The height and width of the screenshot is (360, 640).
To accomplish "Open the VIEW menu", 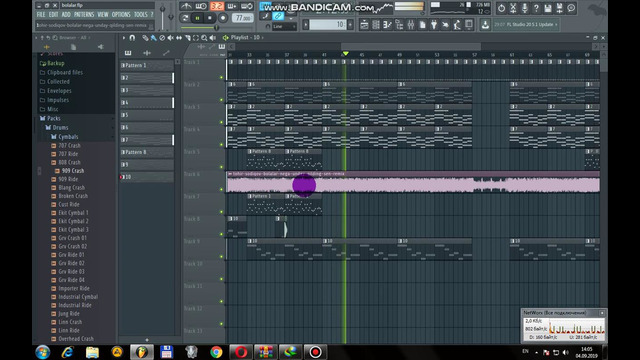I will (103, 14).
